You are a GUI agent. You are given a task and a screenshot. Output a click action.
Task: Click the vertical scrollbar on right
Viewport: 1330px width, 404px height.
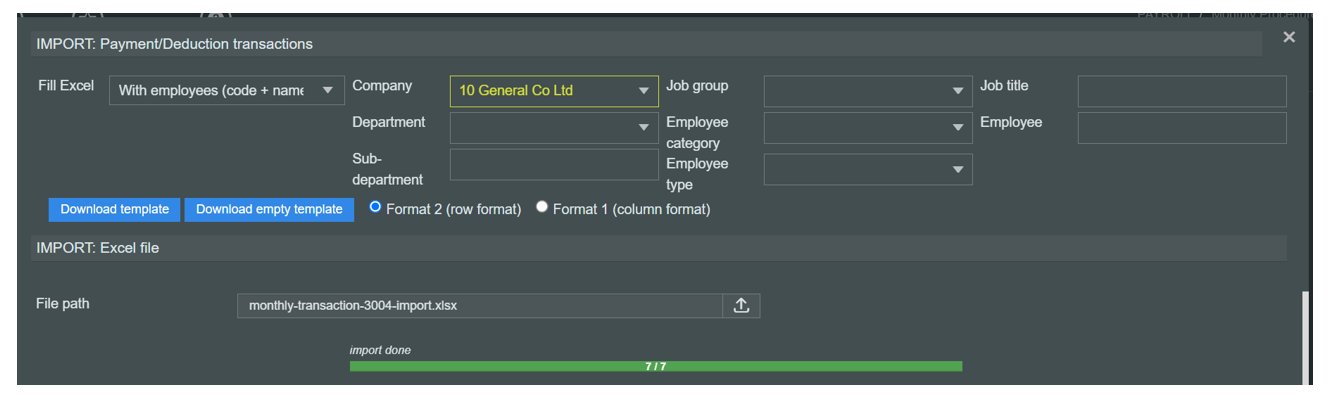pos(1304,338)
